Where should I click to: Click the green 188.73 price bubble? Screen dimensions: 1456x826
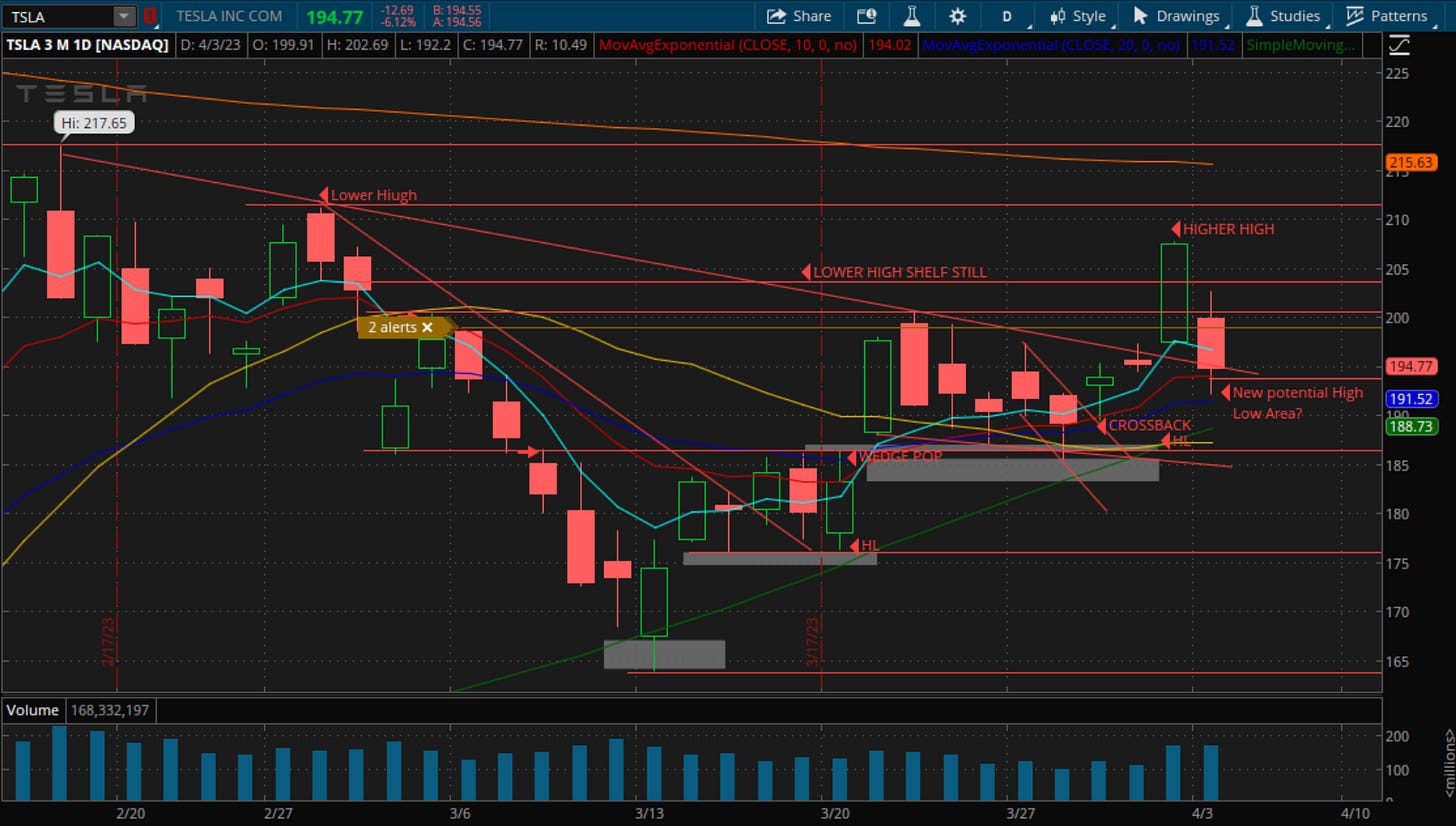point(1411,426)
